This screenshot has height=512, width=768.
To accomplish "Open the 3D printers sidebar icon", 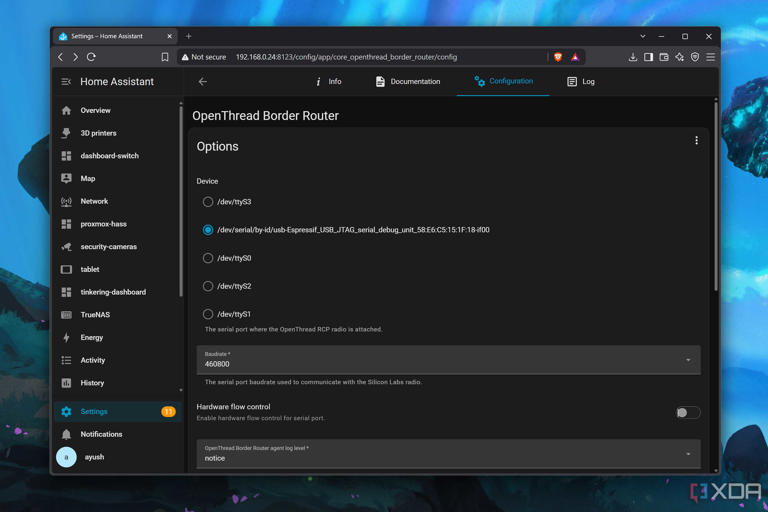I will pos(67,133).
